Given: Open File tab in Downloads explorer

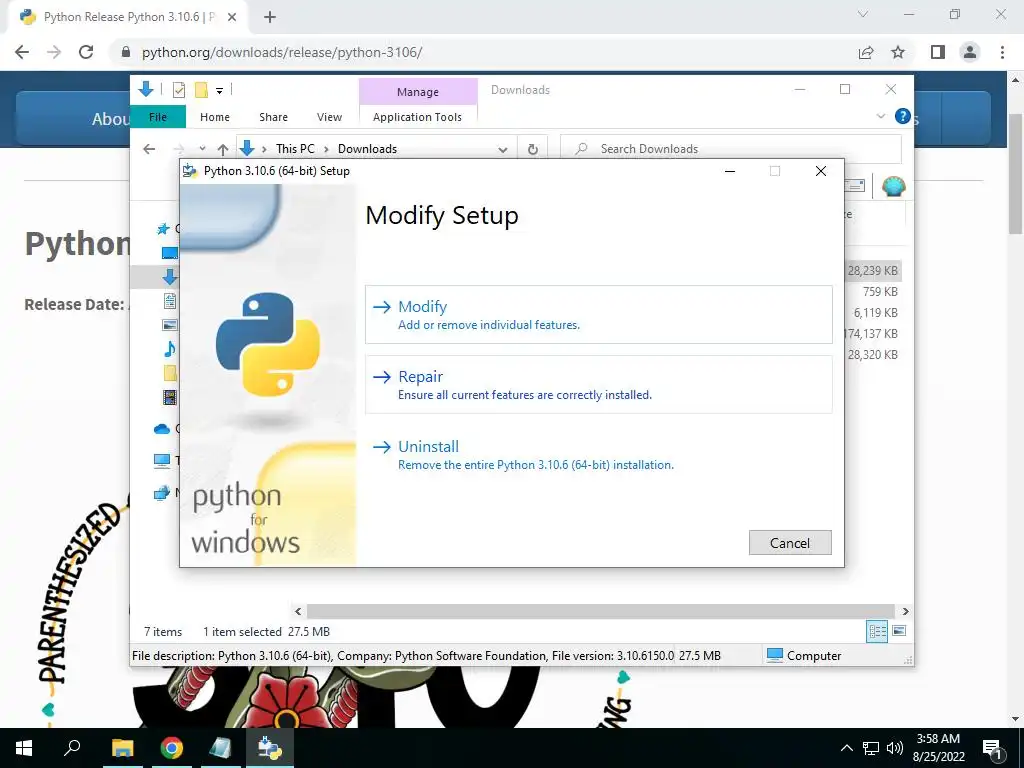Looking at the screenshot, I should pyautogui.click(x=157, y=117).
